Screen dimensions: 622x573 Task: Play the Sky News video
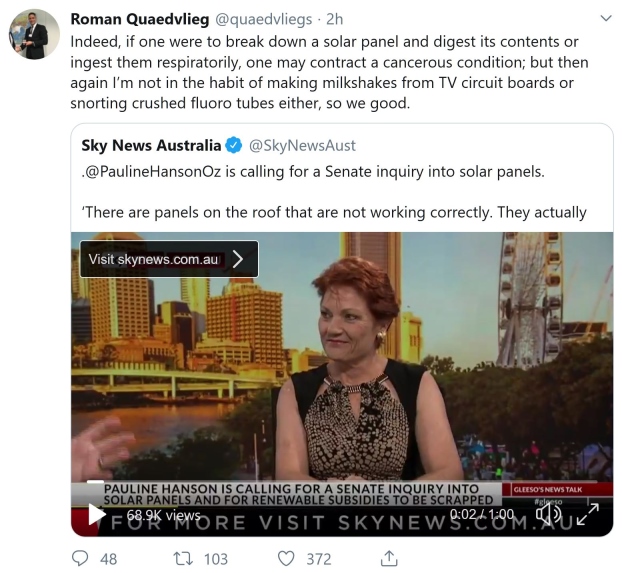(x=96, y=514)
